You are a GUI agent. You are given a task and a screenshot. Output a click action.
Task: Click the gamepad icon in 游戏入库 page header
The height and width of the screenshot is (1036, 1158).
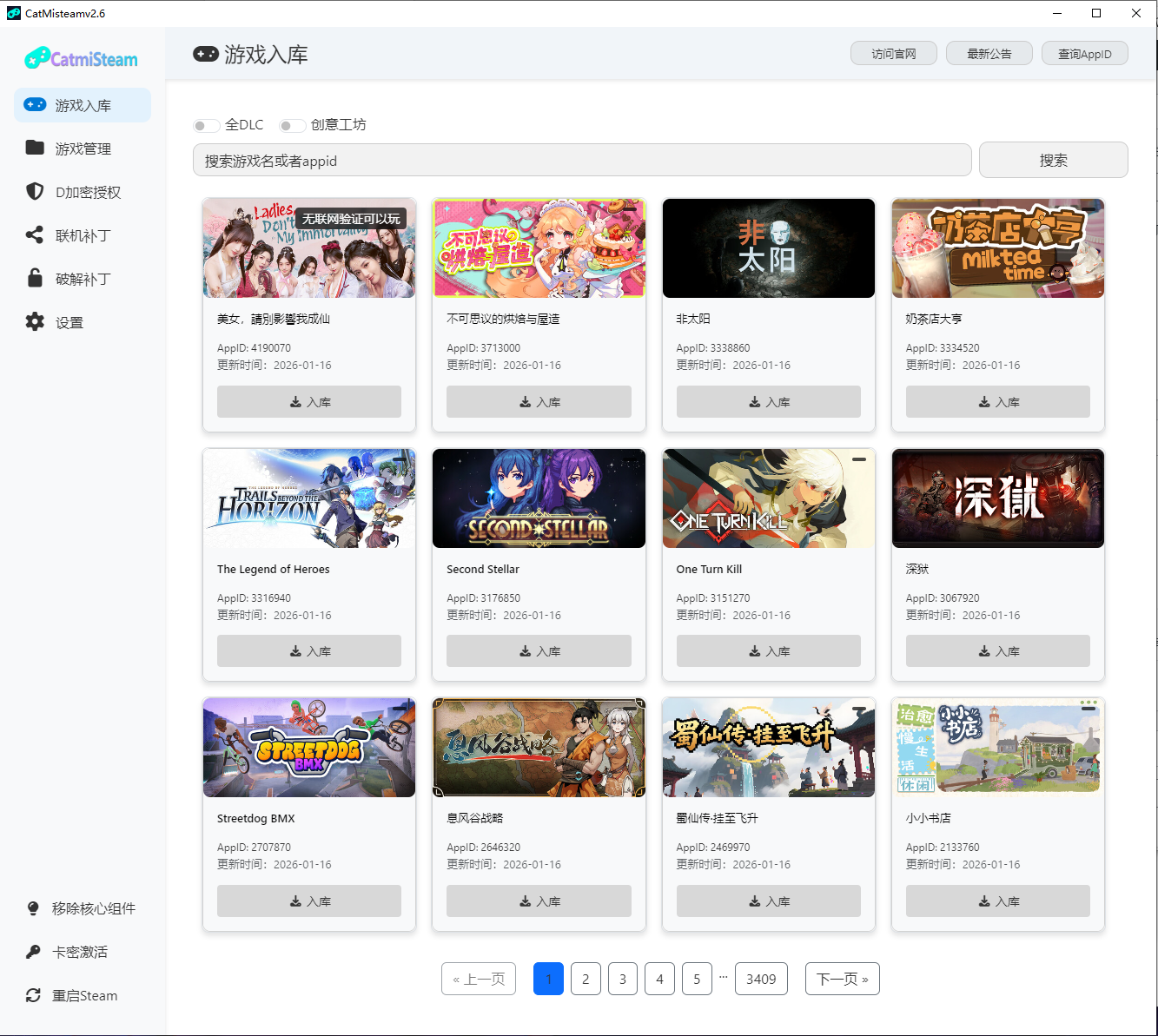pyautogui.click(x=206, y=54)
